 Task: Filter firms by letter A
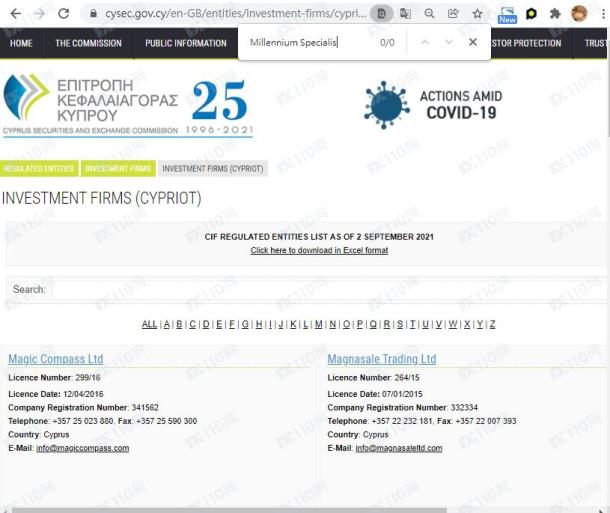pyautogui.click(x=167, y=324)
